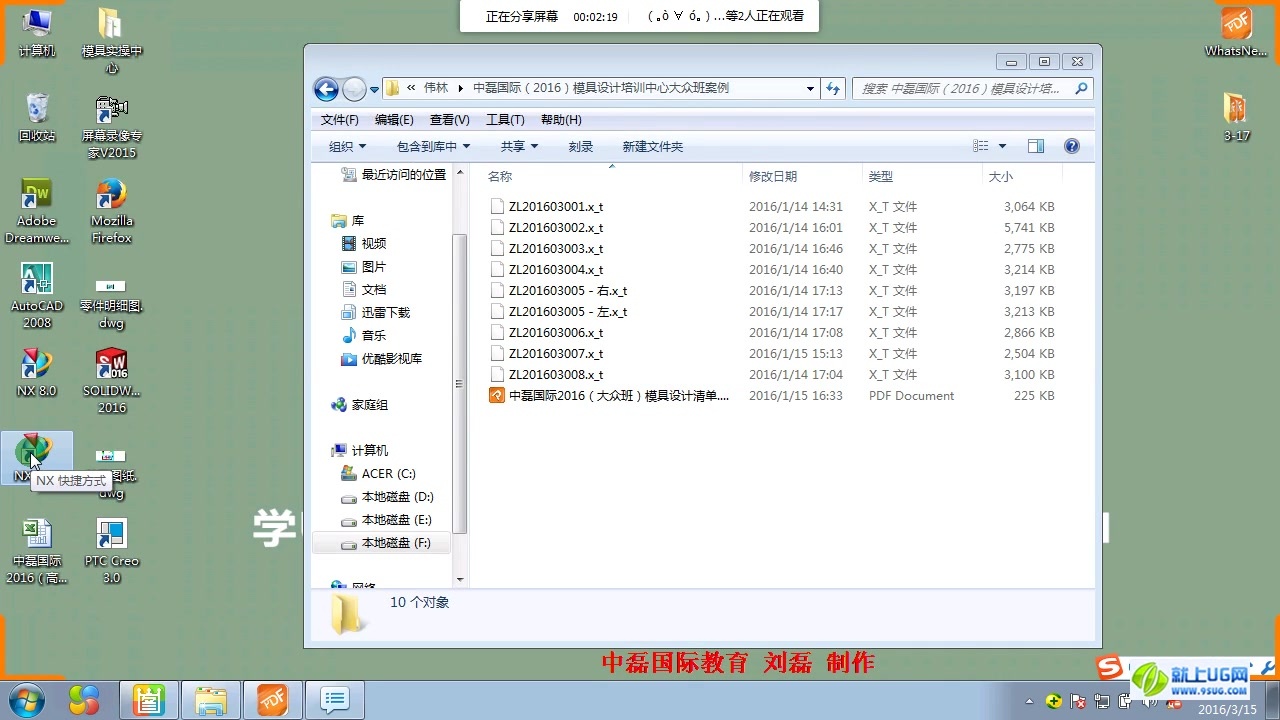Click the Explorer back navigation arrow
Viewport: 1280px width, 720px height.
[x=326, y=89]
